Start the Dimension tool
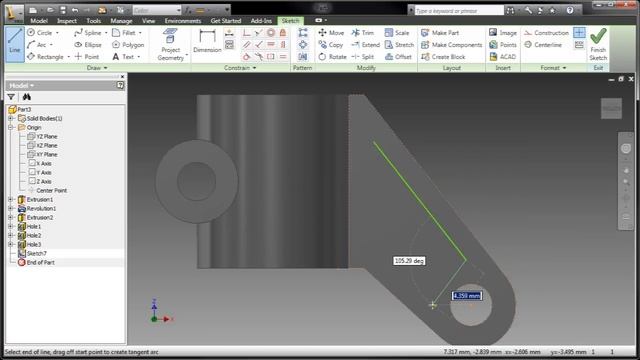Screen dimensions: 640x360 pos(207,41)
